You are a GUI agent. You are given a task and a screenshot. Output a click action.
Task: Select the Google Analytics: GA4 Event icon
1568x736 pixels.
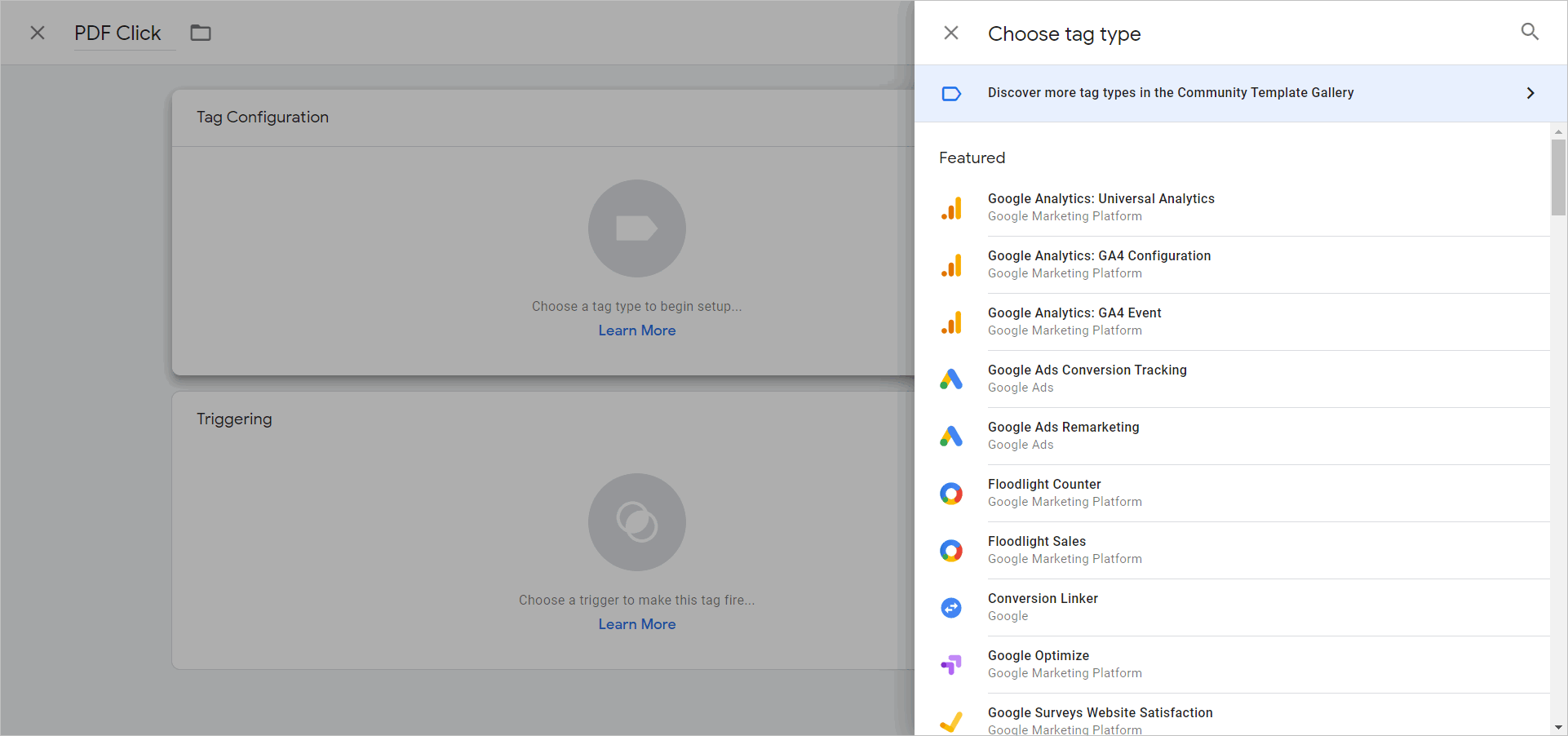pyautogui.click(x=951, y=321)
